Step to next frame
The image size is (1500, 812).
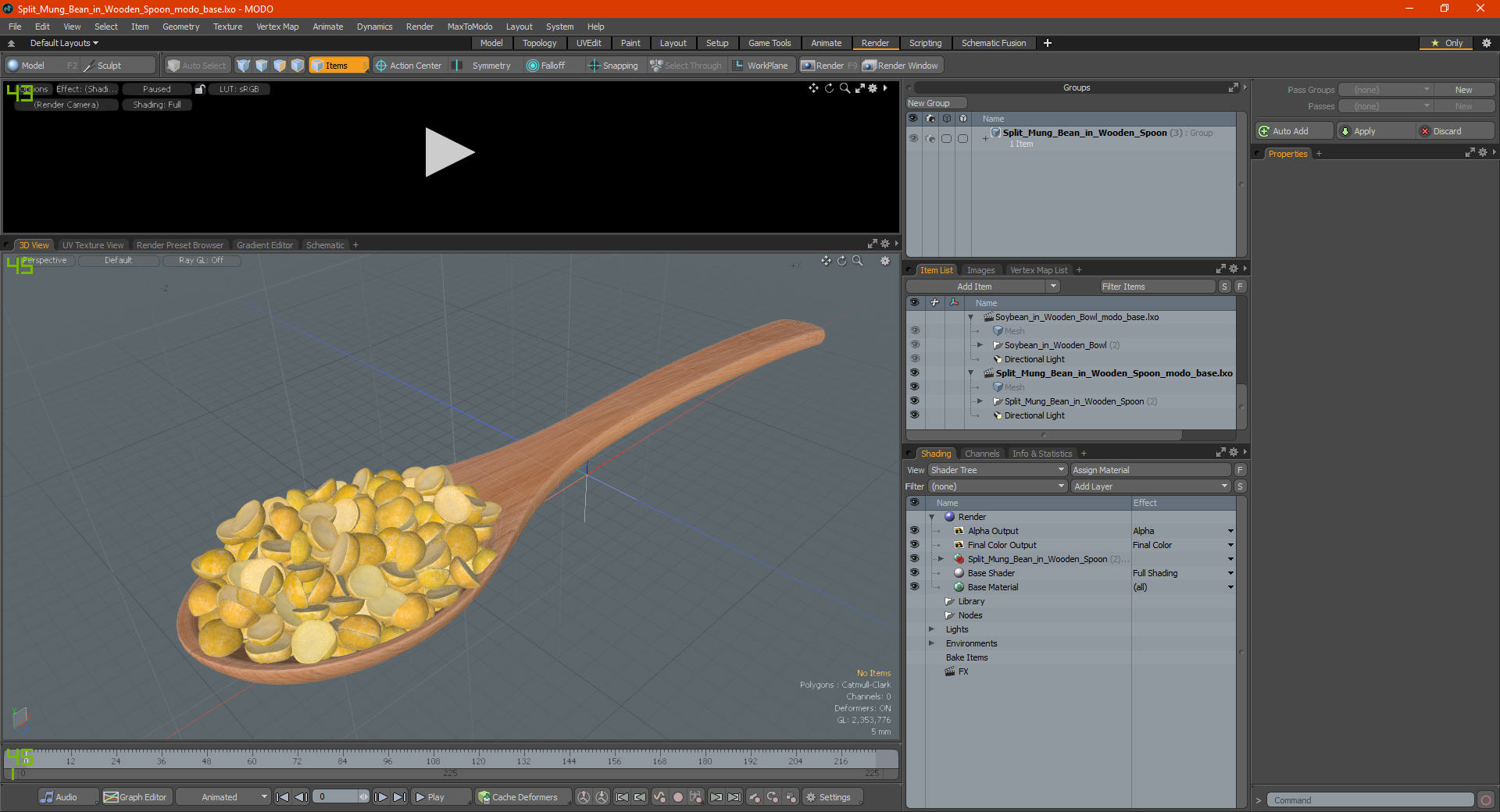[380, 797]
